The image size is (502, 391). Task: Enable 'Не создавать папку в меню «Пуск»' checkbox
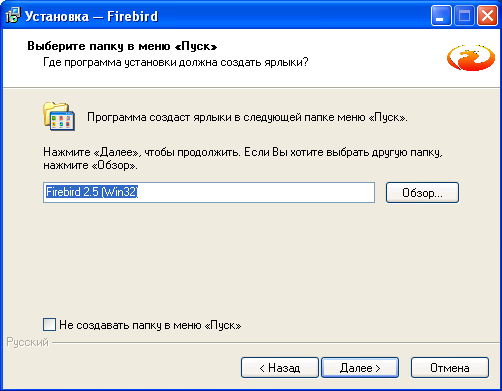pos(49,324)
